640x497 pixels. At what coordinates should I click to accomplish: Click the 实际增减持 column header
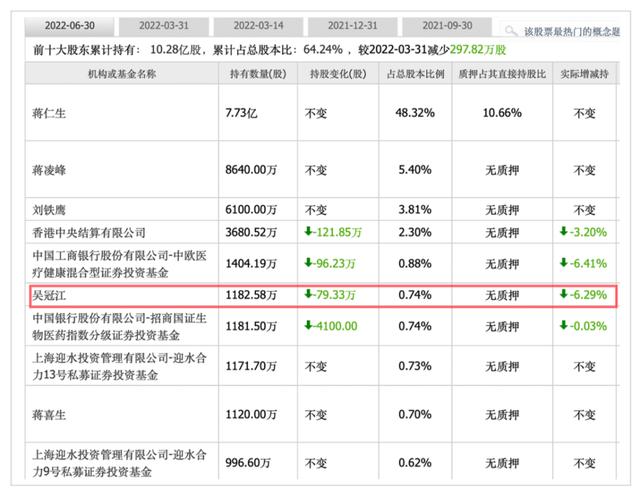tap(584, 75)
